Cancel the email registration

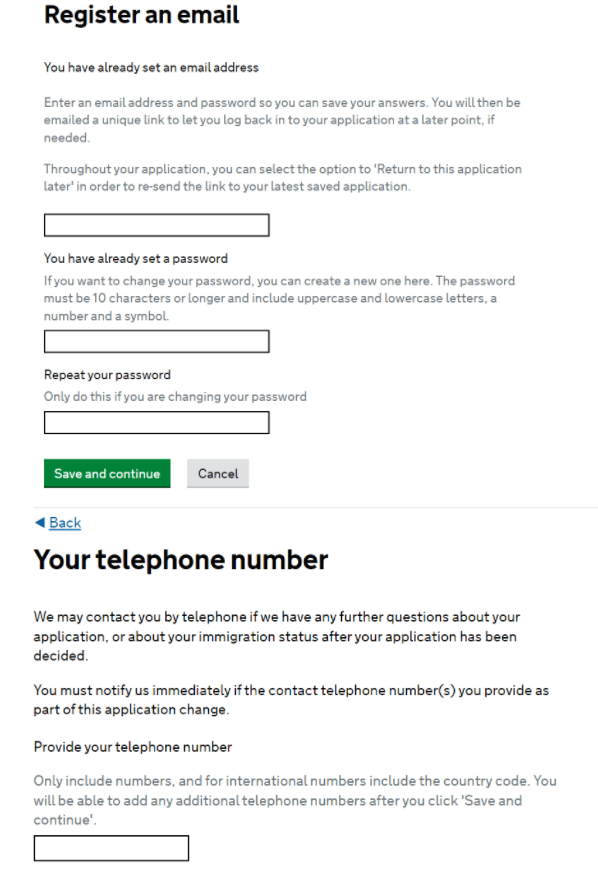218,473
